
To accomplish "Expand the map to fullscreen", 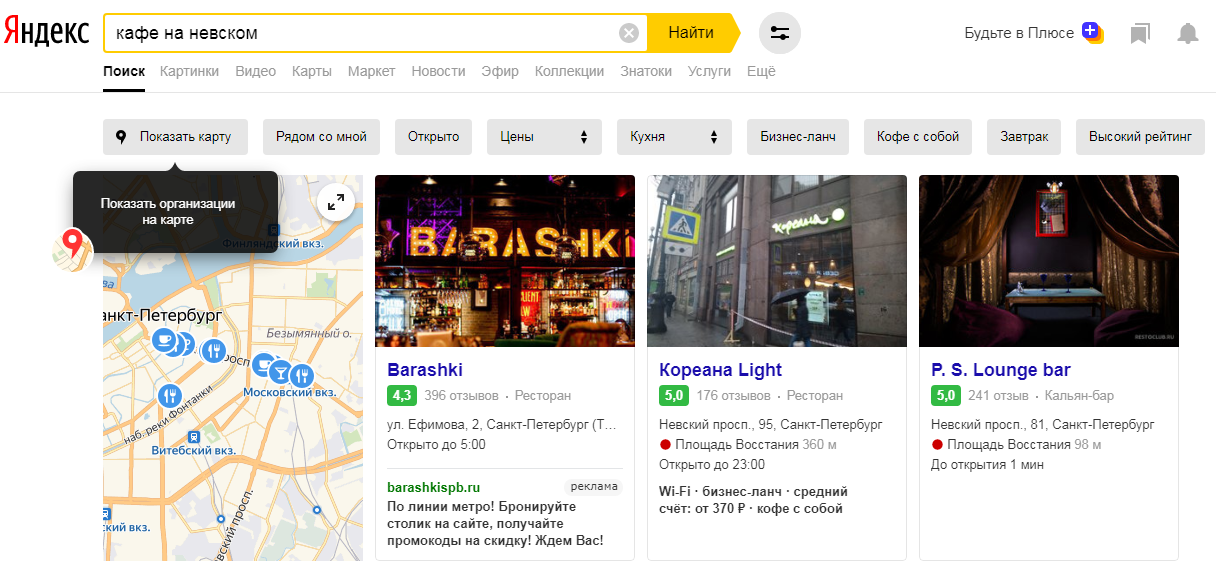I will [x=336, y=202].
